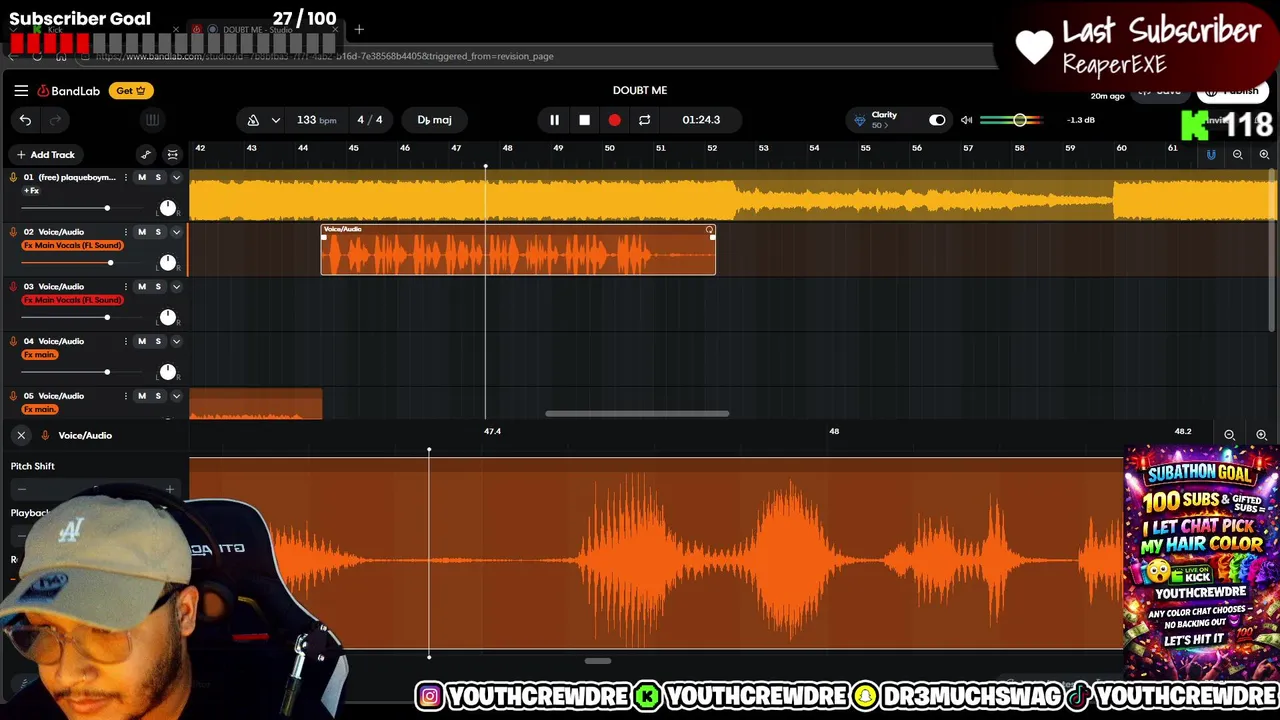Collapse all tracks height icon
Screen dimensions: 1280x720
coord(172,155)
